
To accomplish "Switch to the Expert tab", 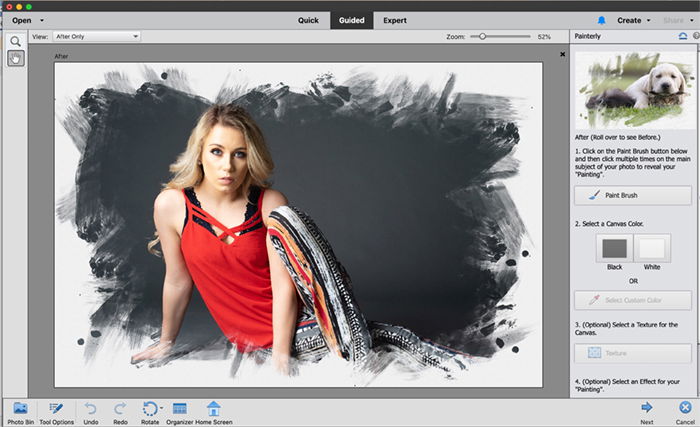I will click(395, 21).
